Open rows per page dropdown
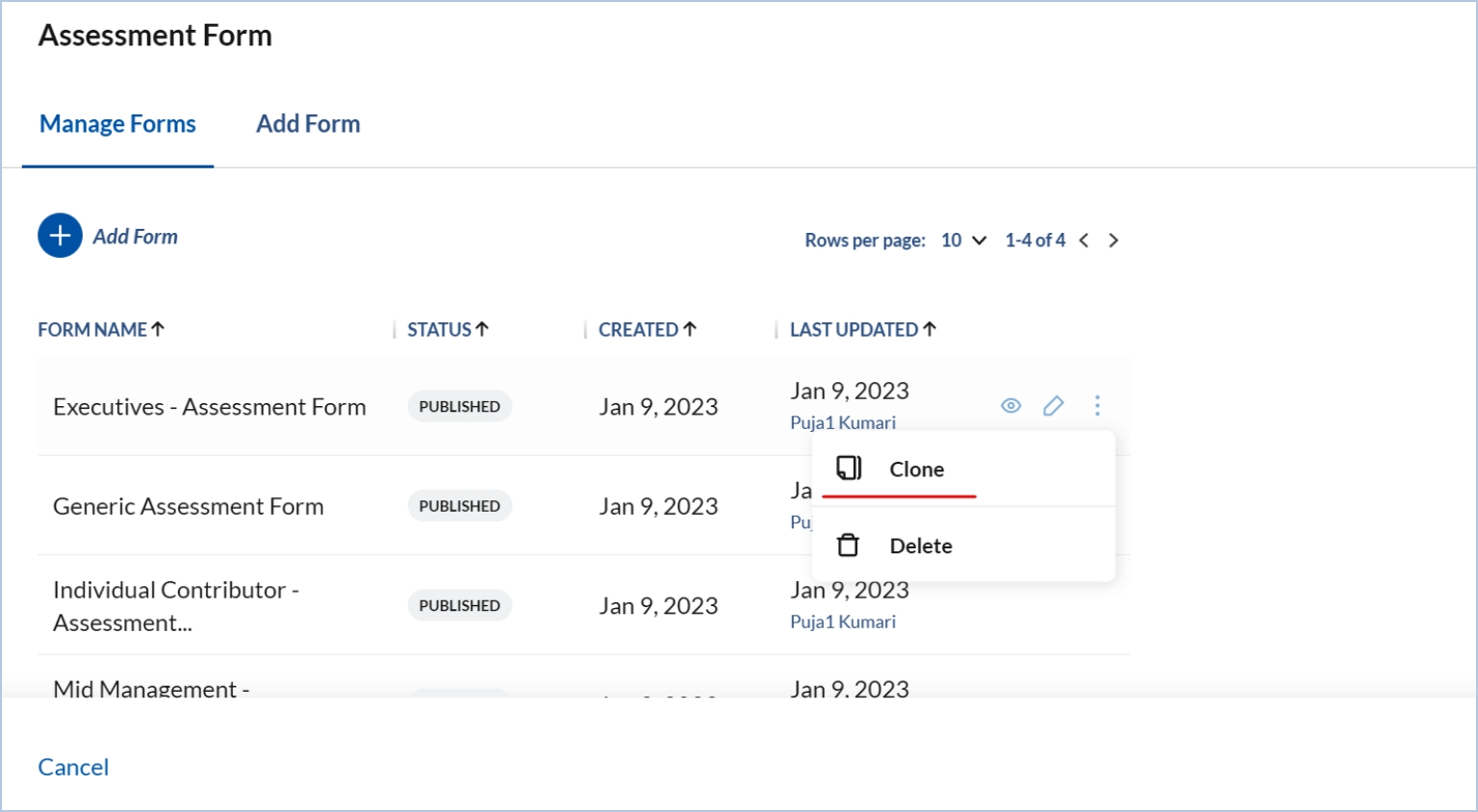Screen dimensions: 1478x812 pyautogui.click(x=964, y=241)
